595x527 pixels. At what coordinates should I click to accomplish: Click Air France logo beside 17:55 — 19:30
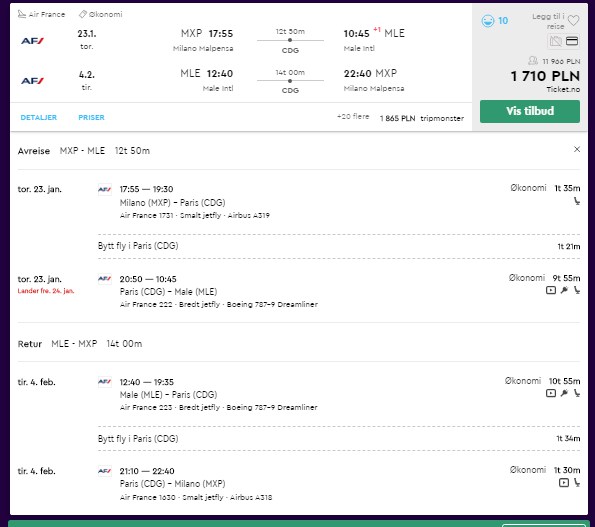click(104, 189)
